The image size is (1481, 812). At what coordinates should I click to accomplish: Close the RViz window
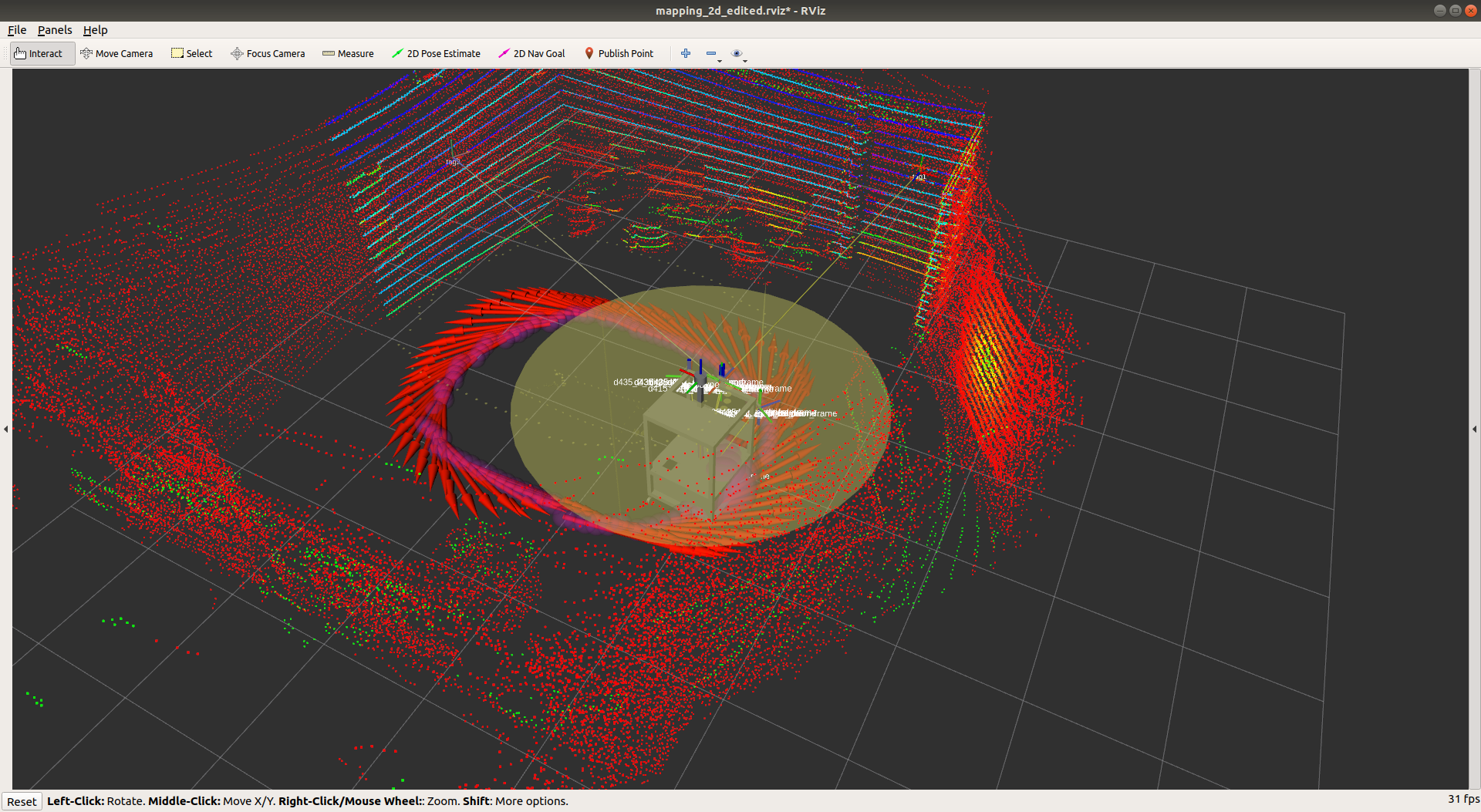coord(1470,10)
